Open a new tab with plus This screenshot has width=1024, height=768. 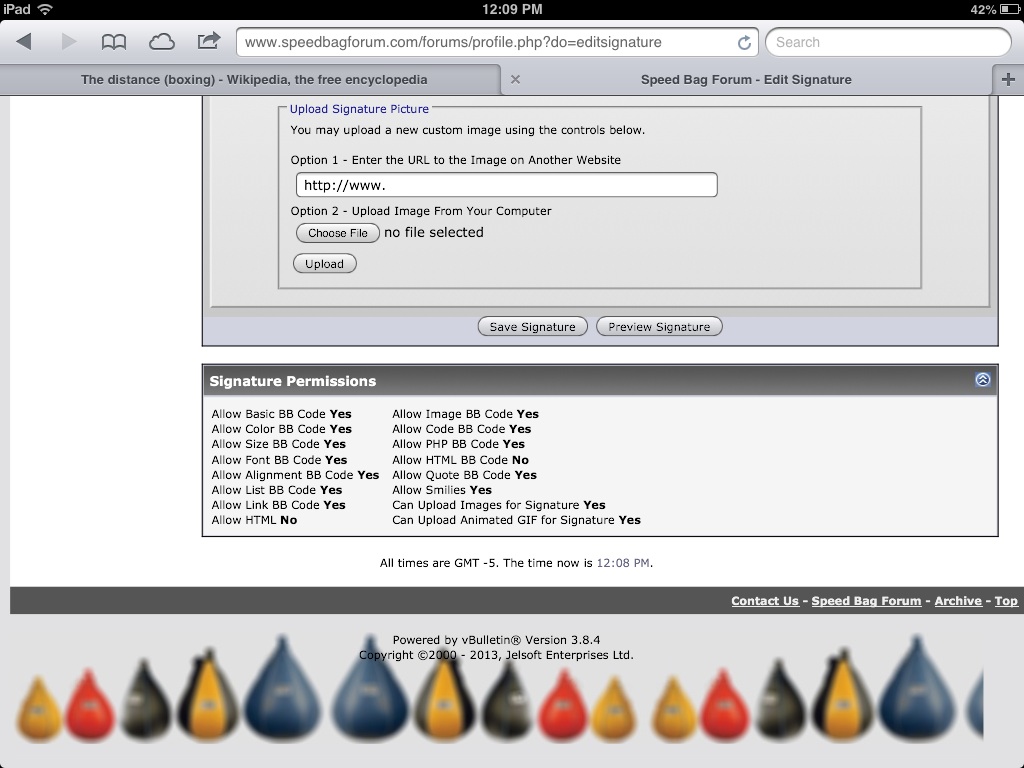pyautogui.click(x=1007, y=80)
